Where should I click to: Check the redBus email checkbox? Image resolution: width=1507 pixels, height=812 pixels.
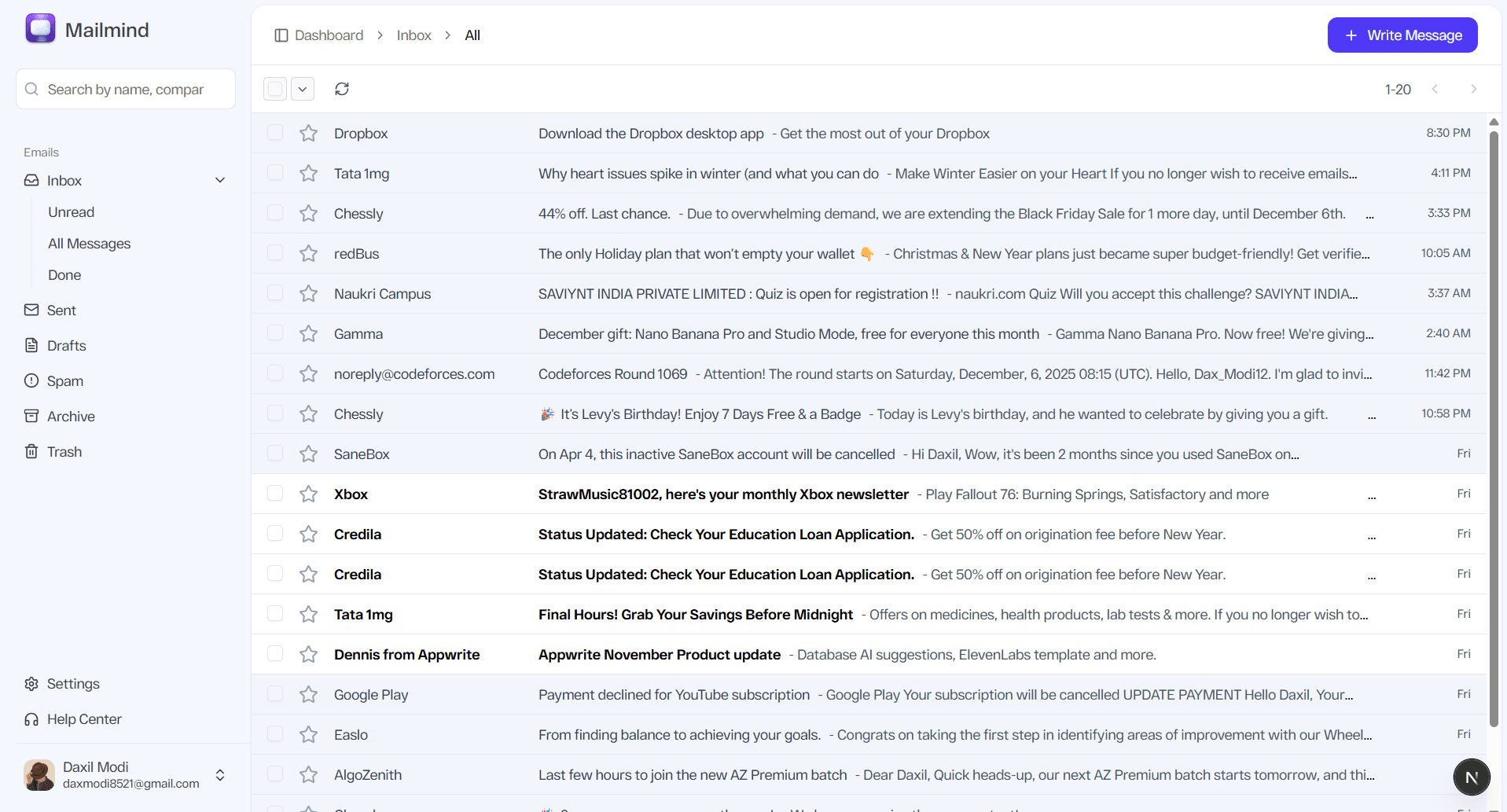275,253
